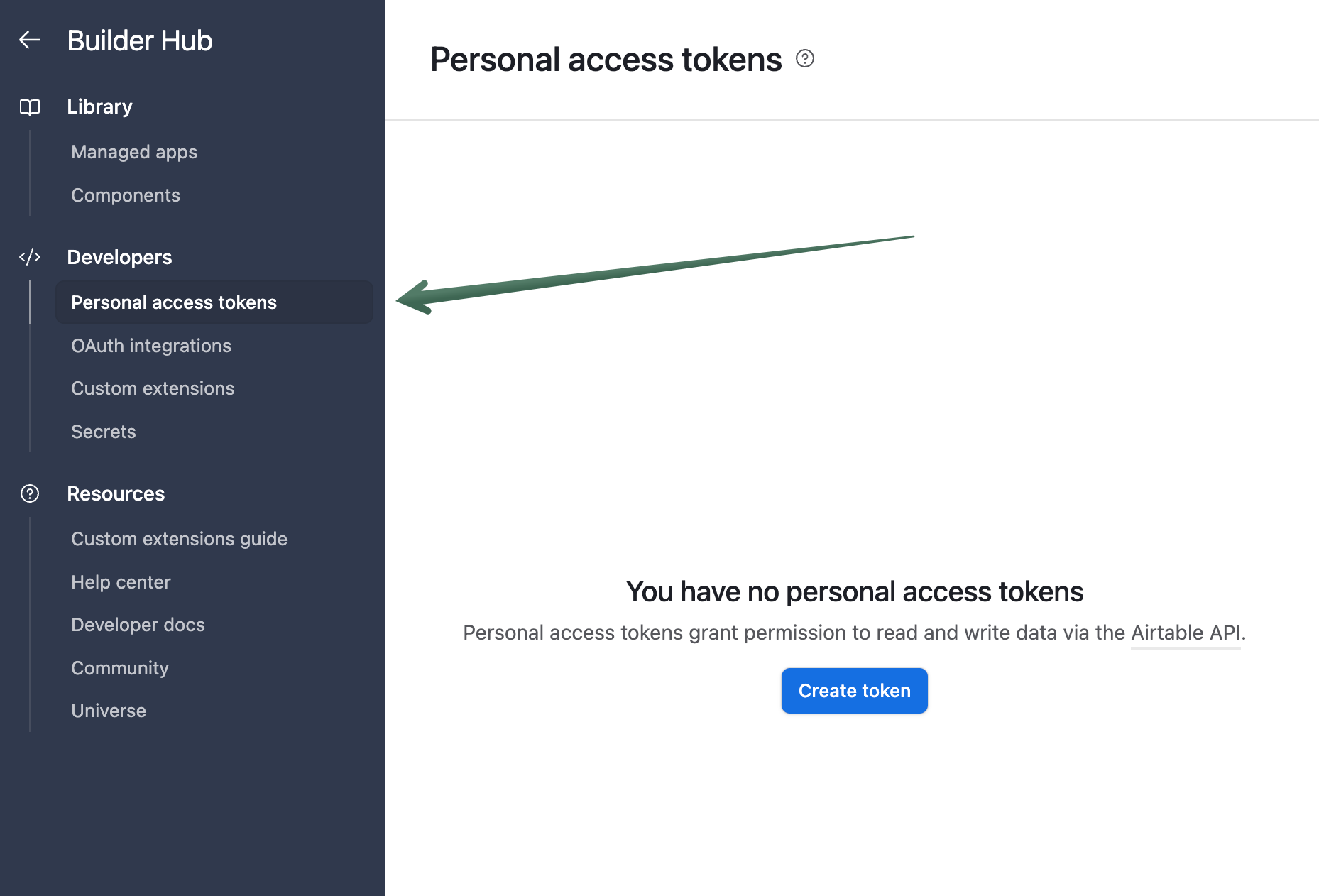Visit the Help center
Screen dimensions: 1319x896
point(121,582)
